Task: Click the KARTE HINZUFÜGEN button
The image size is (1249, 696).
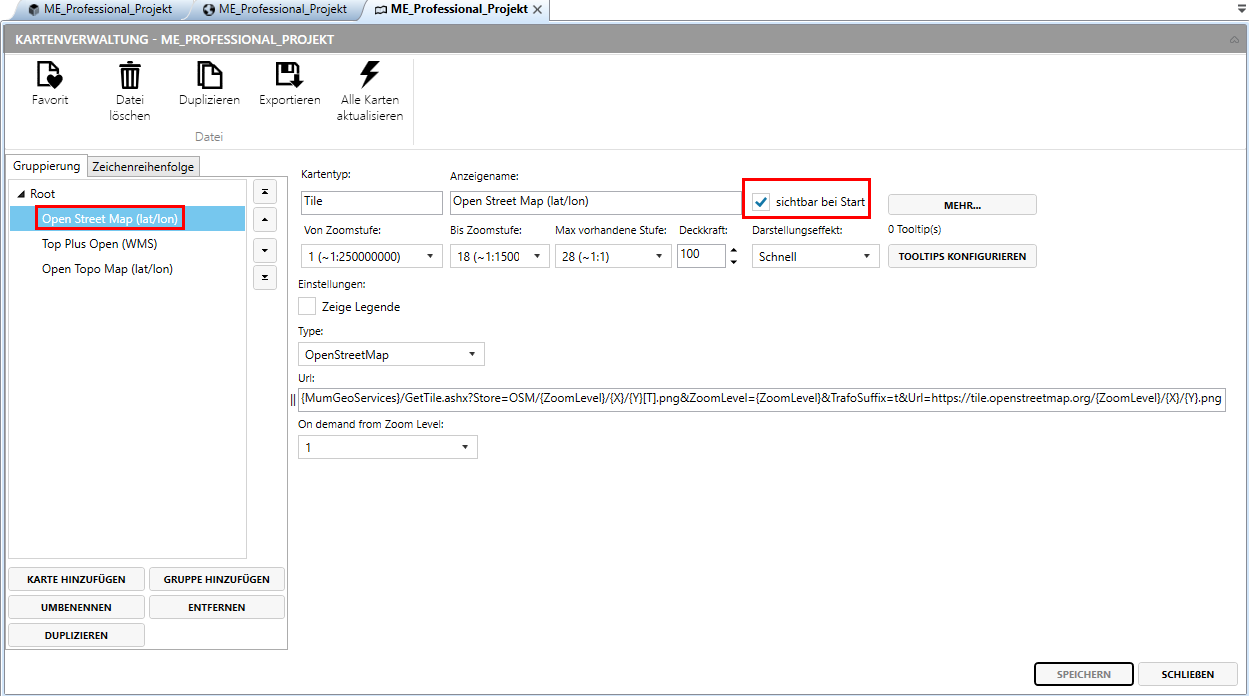Action: pos(76,579)
